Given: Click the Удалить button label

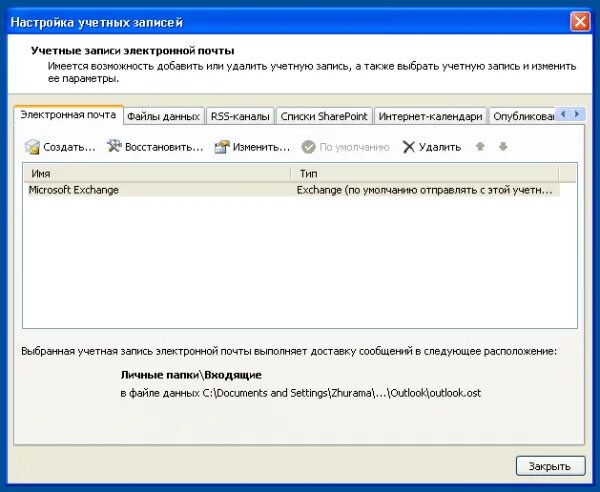Looking at the screenshot, I should click(x=440, y=147).
